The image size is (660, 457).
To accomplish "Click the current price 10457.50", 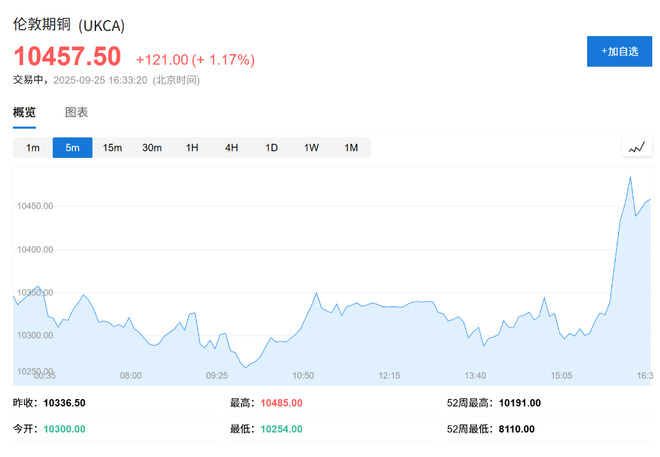I will tap(67, 57).
